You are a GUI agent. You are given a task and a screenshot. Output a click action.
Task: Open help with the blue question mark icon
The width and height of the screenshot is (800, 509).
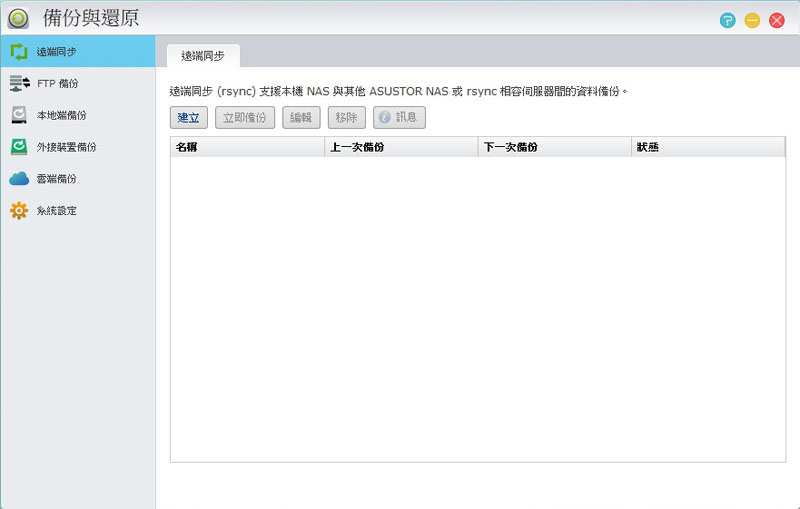pyautogui.click(x=728, y=20)
